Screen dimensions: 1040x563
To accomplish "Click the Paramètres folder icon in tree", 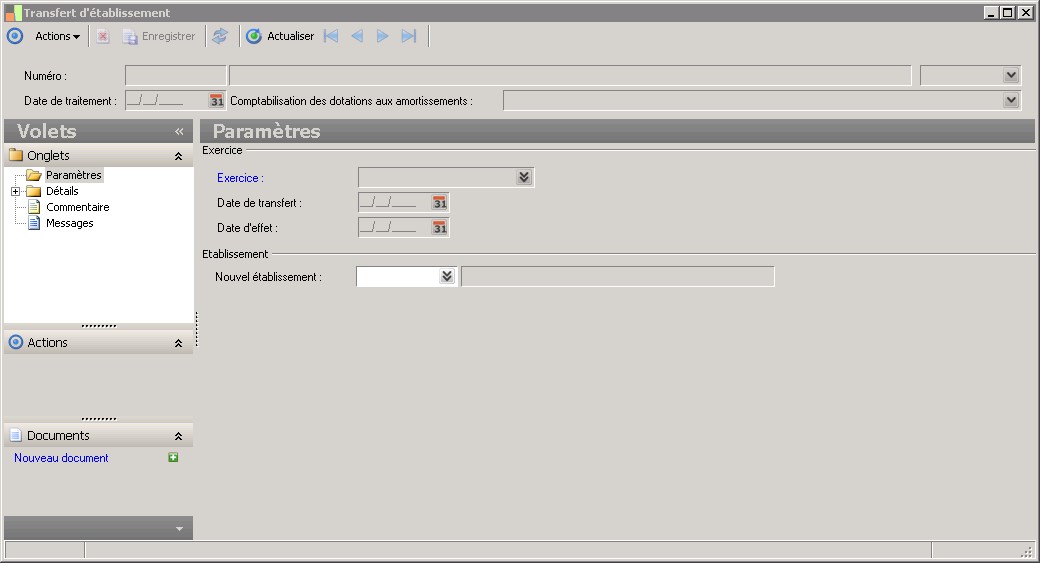I will coord(33,175).
